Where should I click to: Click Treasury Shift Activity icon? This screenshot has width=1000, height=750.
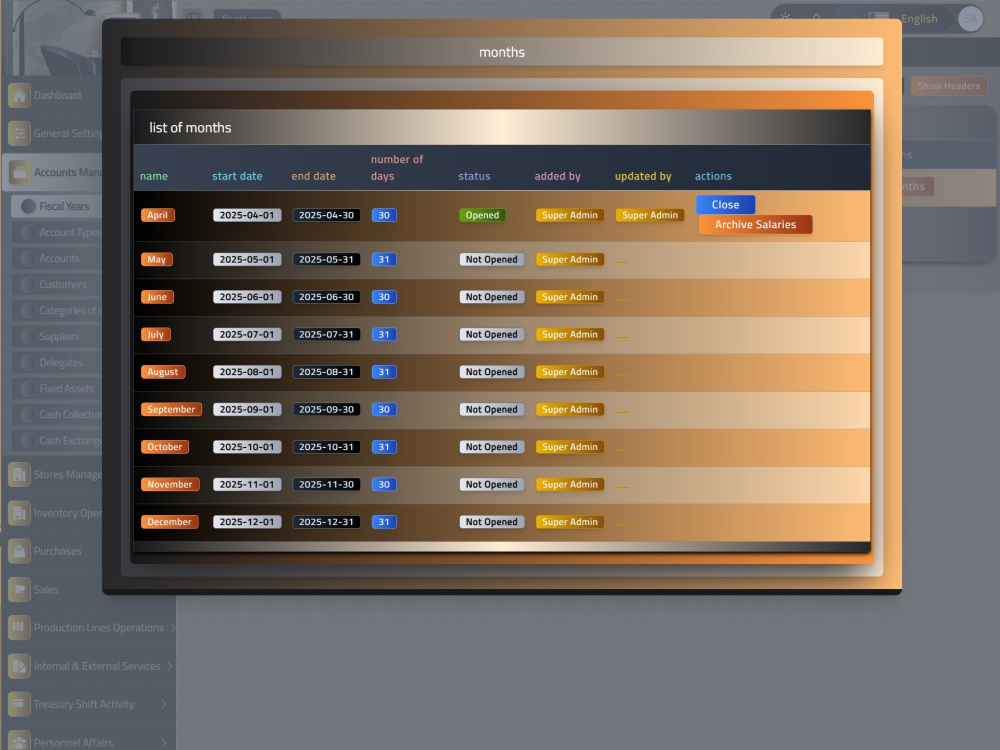tap(19, 704)
